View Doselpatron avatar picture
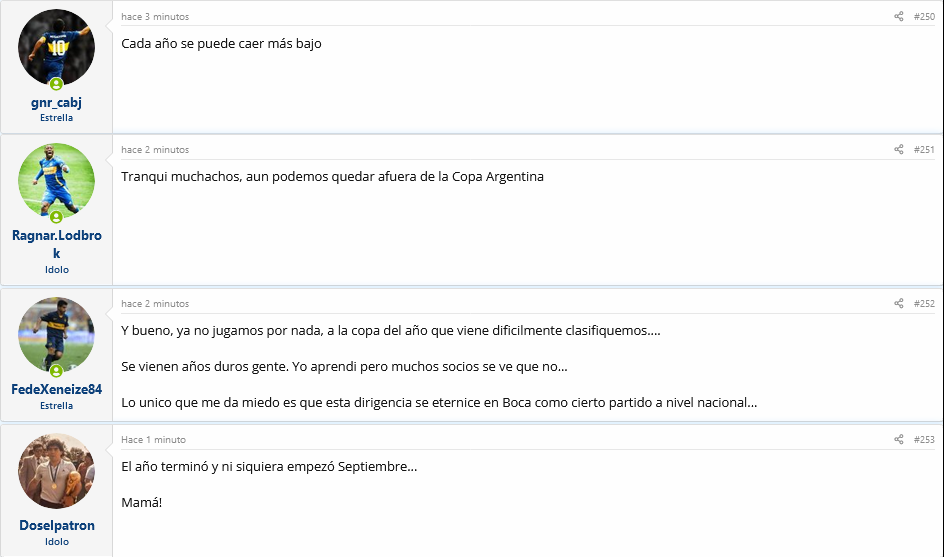944x557 pixels. point(57,471)
